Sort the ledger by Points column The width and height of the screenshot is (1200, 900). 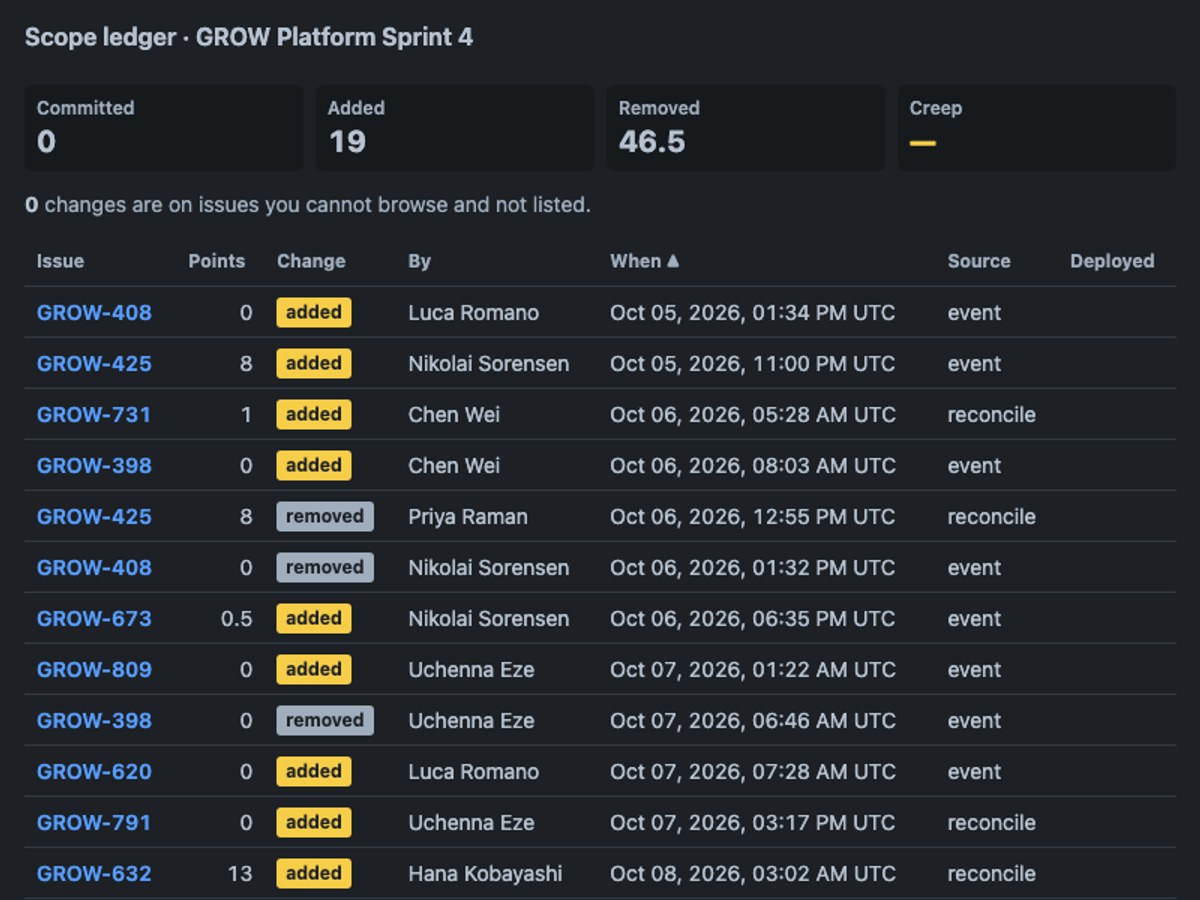[216, 261]
